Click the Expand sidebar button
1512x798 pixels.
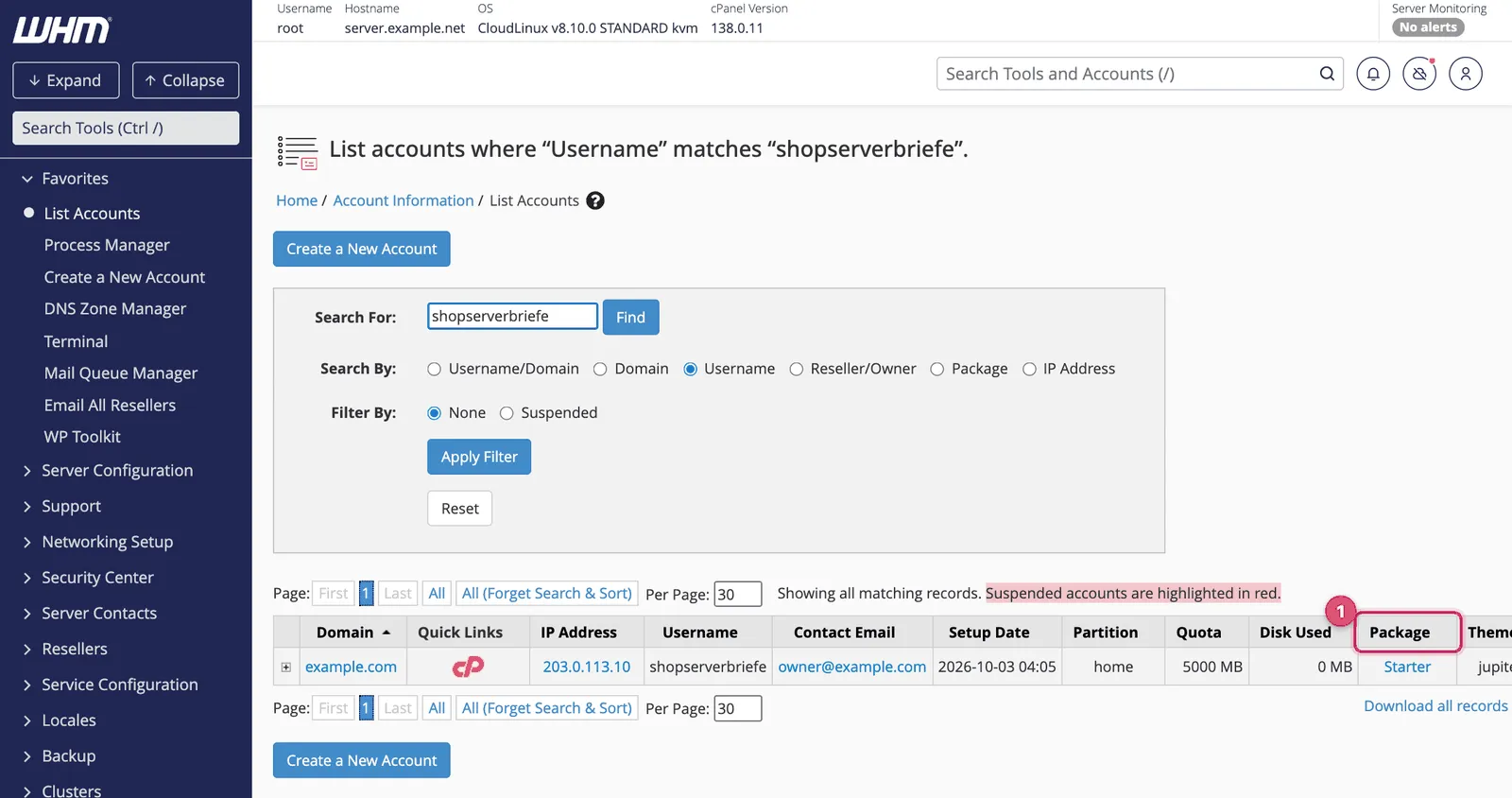tap(66, 80)
